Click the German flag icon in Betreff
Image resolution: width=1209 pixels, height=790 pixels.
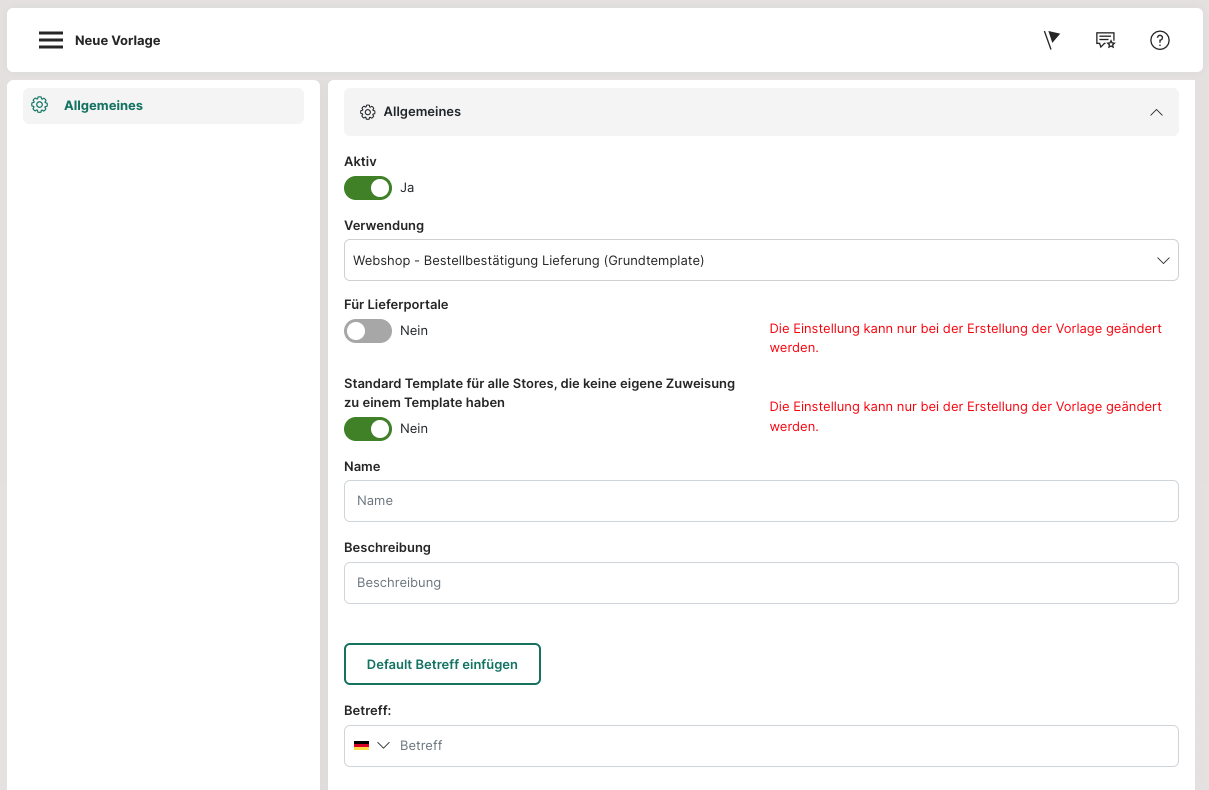[x=361, y=745]
